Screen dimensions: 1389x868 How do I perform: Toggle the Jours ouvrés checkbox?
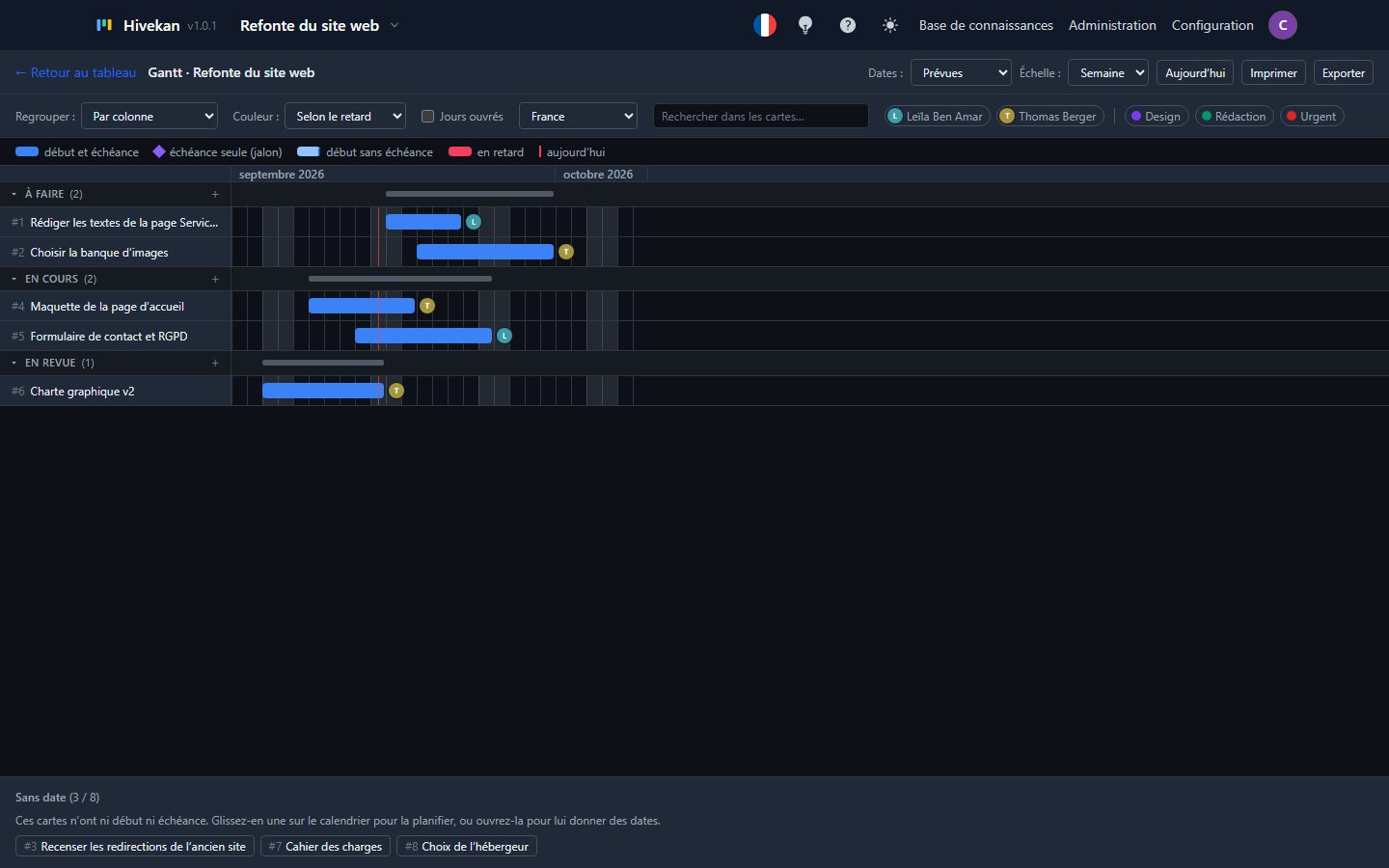click(x=427, y=117)
